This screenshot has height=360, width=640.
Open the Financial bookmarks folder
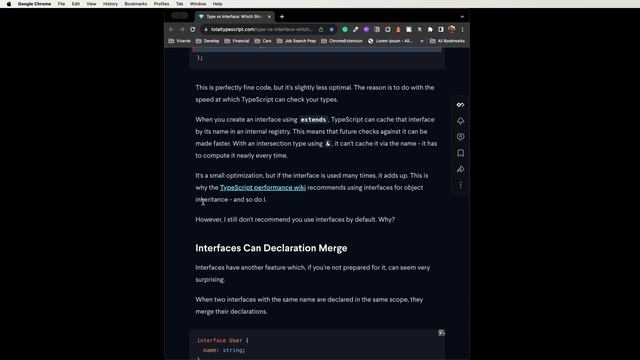(237, 41)
